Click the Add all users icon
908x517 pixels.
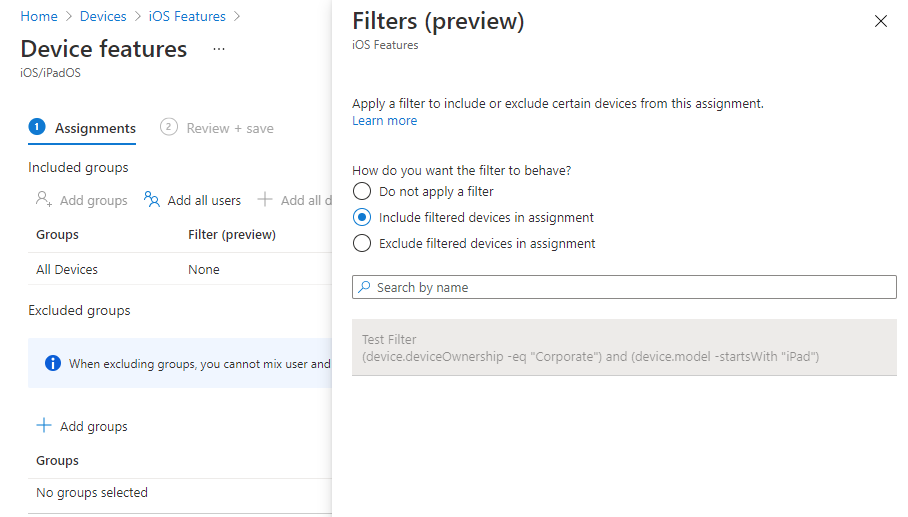click(152, 200)
